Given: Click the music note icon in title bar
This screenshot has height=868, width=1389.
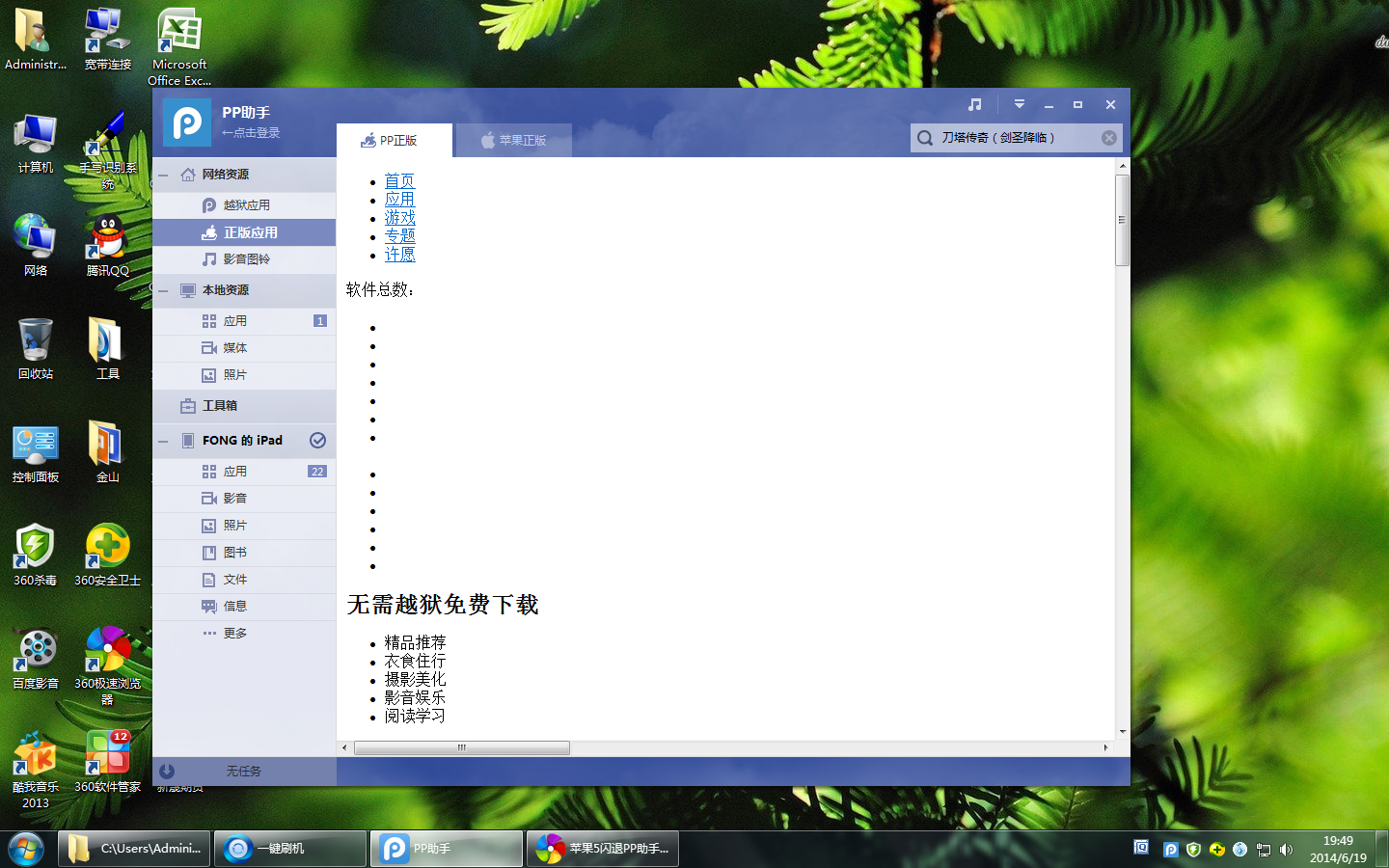Looking at the screenshot, I should coord(975,104).
